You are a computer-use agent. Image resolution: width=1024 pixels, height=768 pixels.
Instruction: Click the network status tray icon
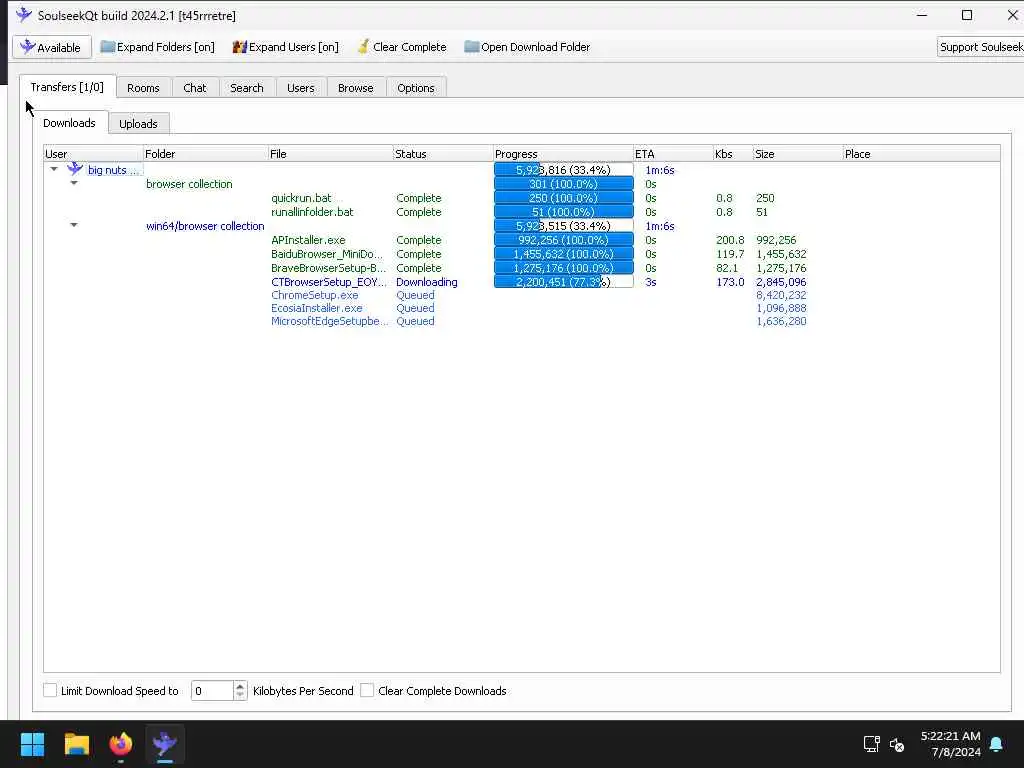click(x=871, y=744)
